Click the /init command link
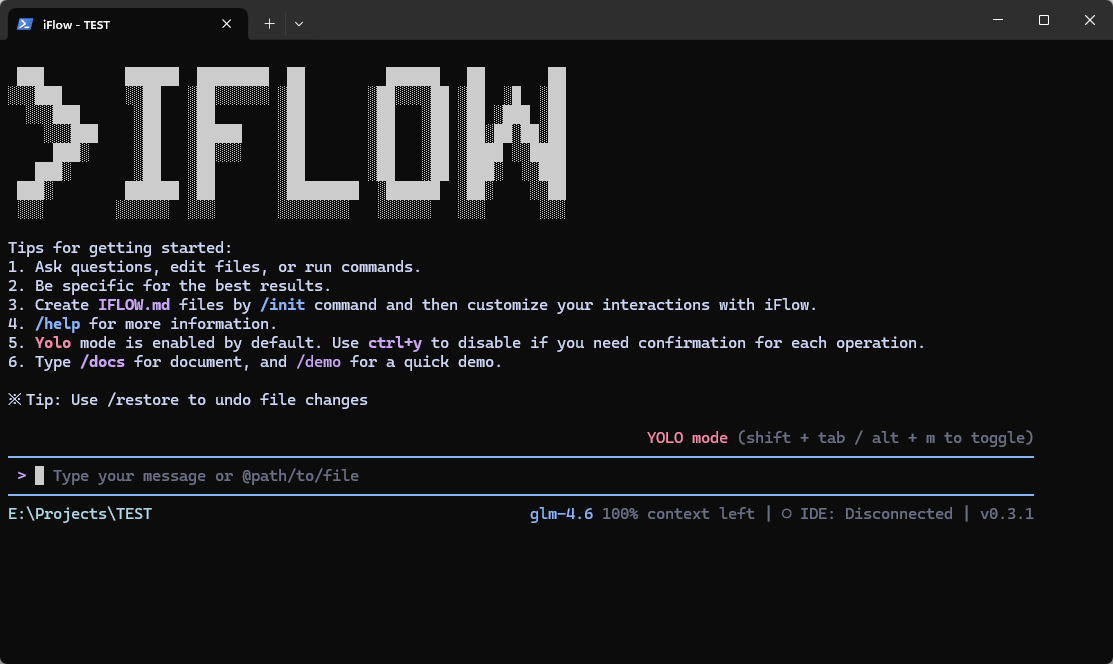The height and width of the screenshot is (664, 1113). click(x=283, y=304)
